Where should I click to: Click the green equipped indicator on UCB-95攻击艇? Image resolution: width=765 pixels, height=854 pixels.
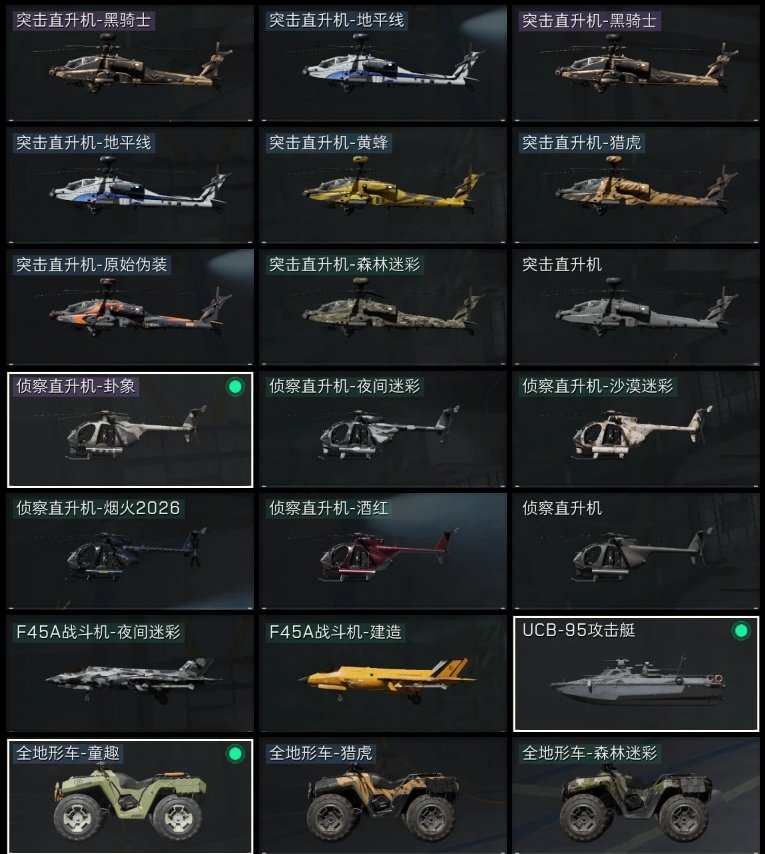740,631
